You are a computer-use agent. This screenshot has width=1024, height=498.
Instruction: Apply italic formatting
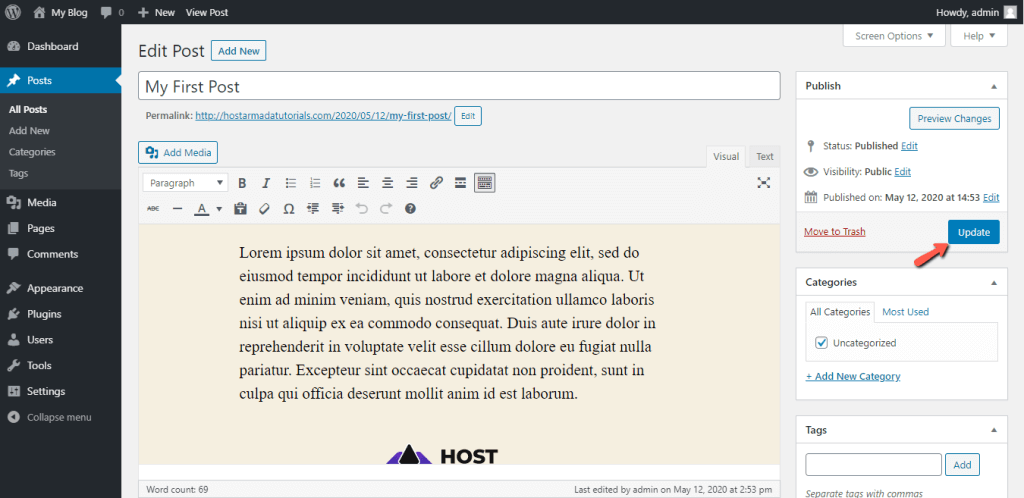(266, 183)
